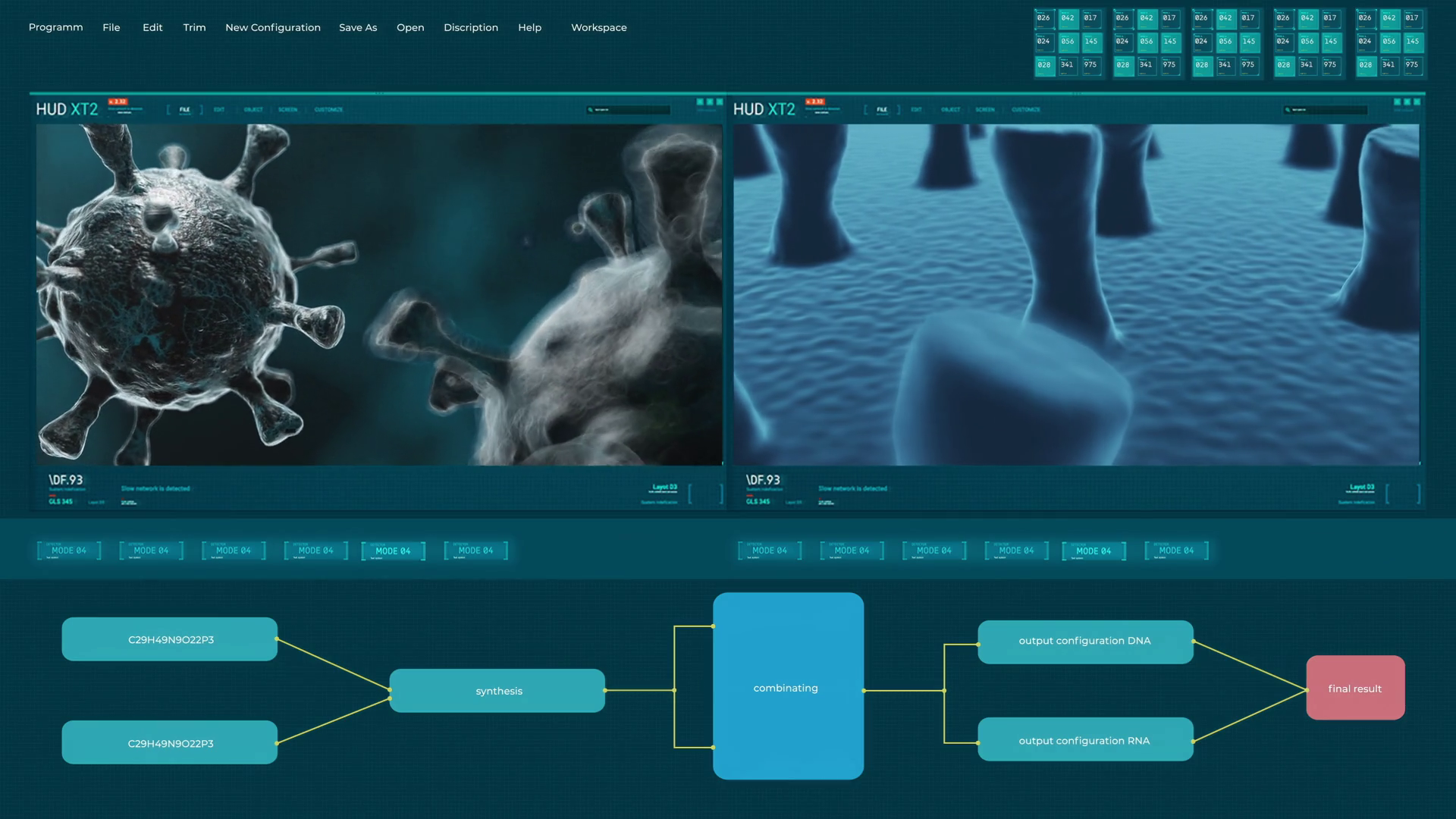The height and width of the screenshot is (819, 1456).
Task: Open the Trim menu in the top bar
Action: tap(194, 27)
